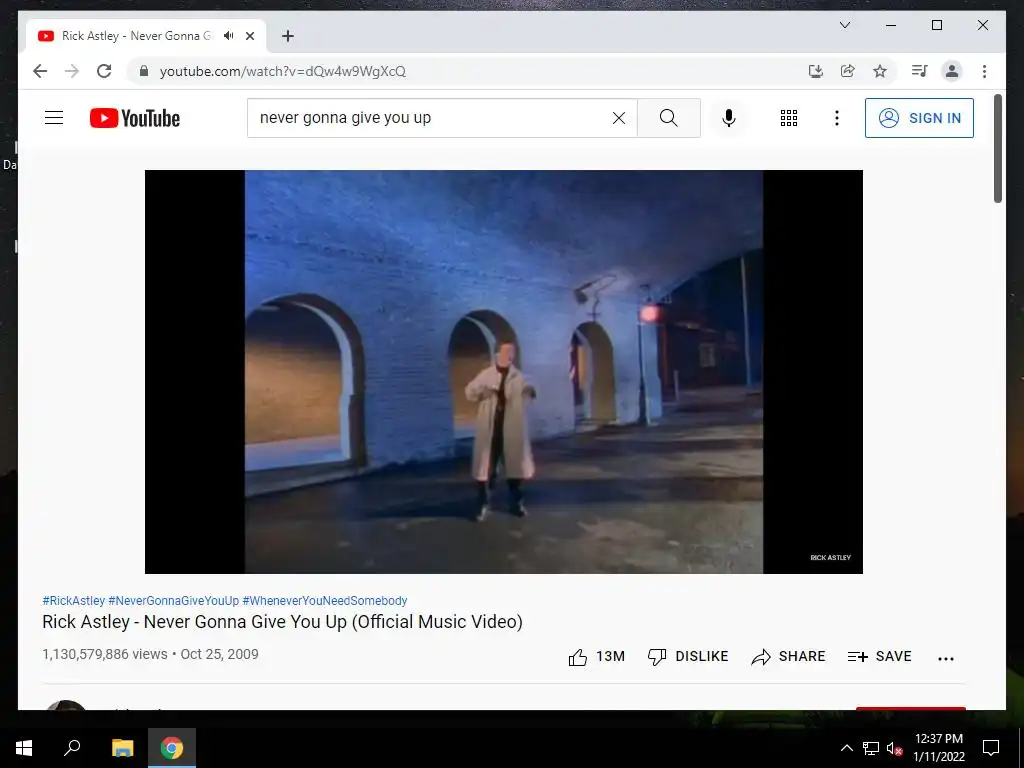Reload the YouTube page
The image size is (1024, 768).
104,71
